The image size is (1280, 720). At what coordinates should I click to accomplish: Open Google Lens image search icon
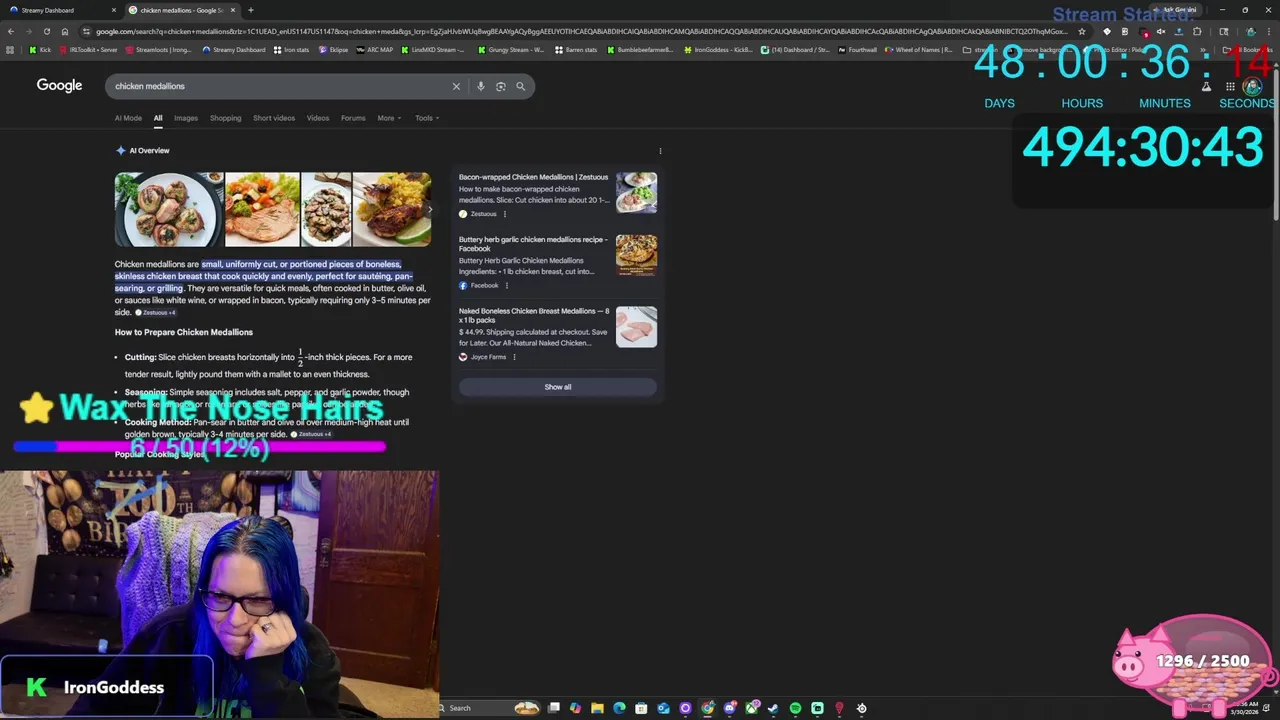(x=500, y=86)
